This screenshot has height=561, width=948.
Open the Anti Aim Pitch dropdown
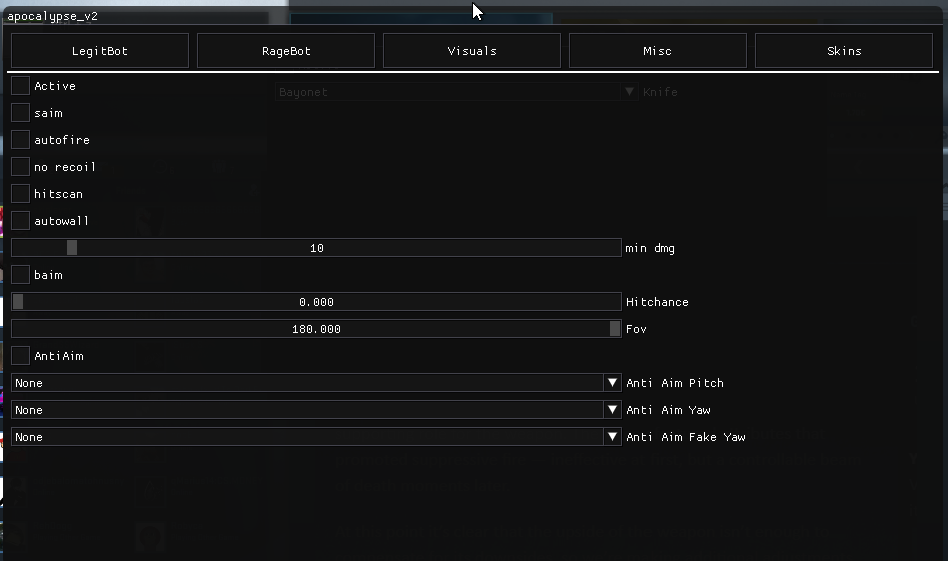click(x=316, y=383)
